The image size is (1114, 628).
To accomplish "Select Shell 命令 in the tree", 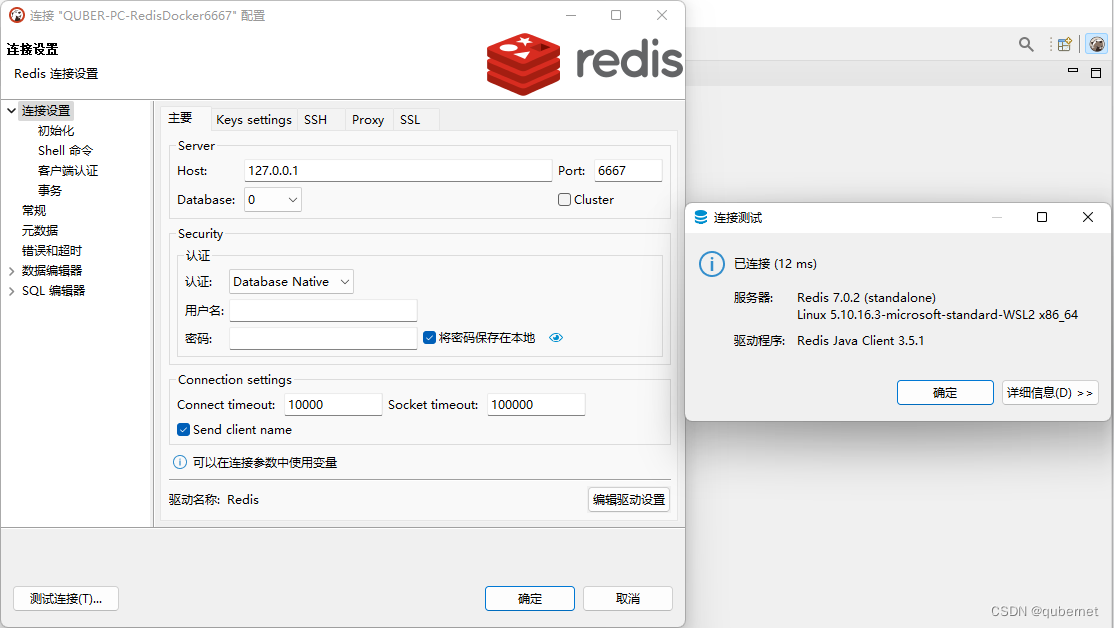I will [65, 151].
